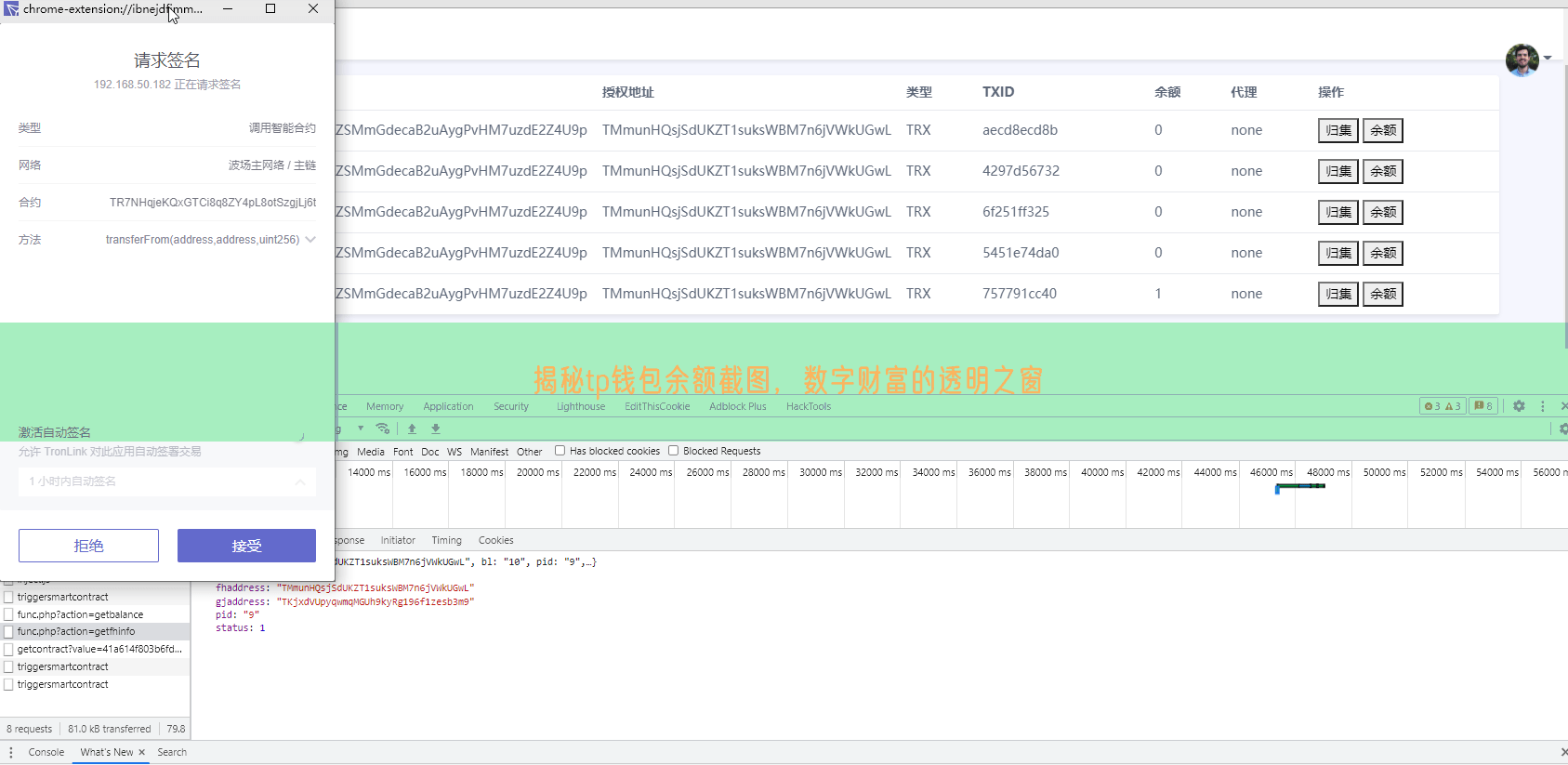Click 余额 in the 5451e74da0 row

point(1383,253)
